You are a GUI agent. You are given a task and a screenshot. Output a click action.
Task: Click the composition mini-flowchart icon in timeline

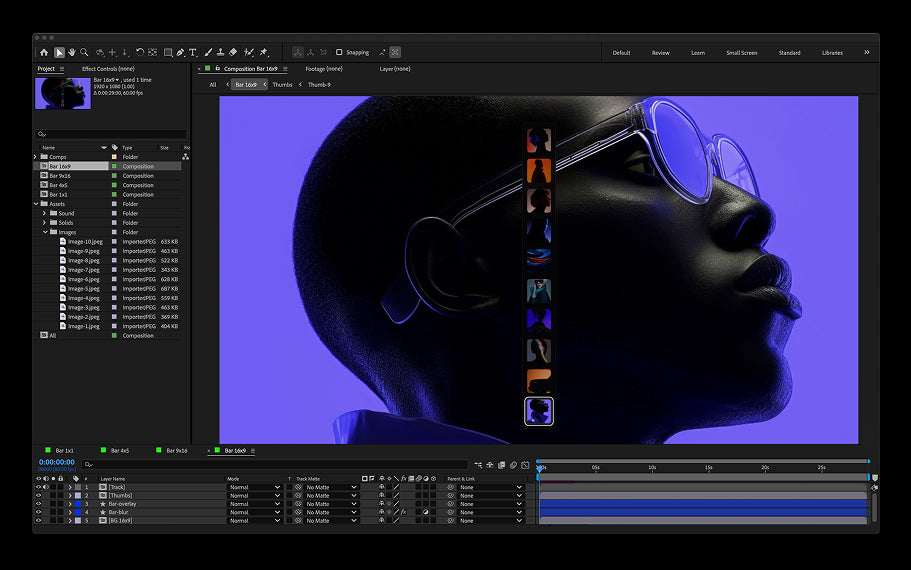478,465
